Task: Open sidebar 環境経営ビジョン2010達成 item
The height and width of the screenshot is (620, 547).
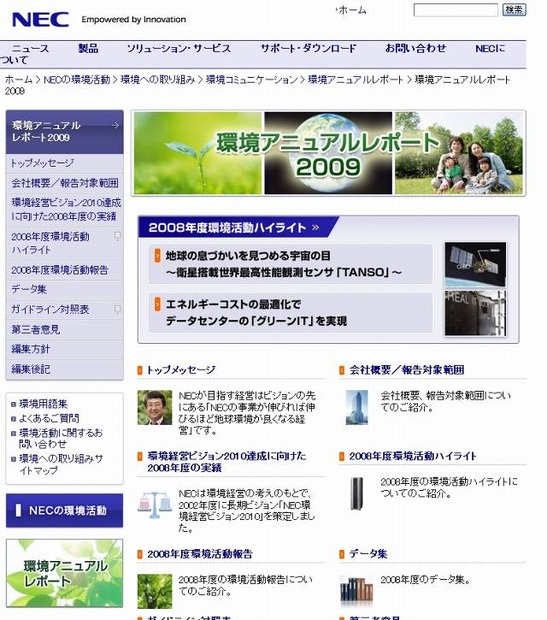Action: 64,209
